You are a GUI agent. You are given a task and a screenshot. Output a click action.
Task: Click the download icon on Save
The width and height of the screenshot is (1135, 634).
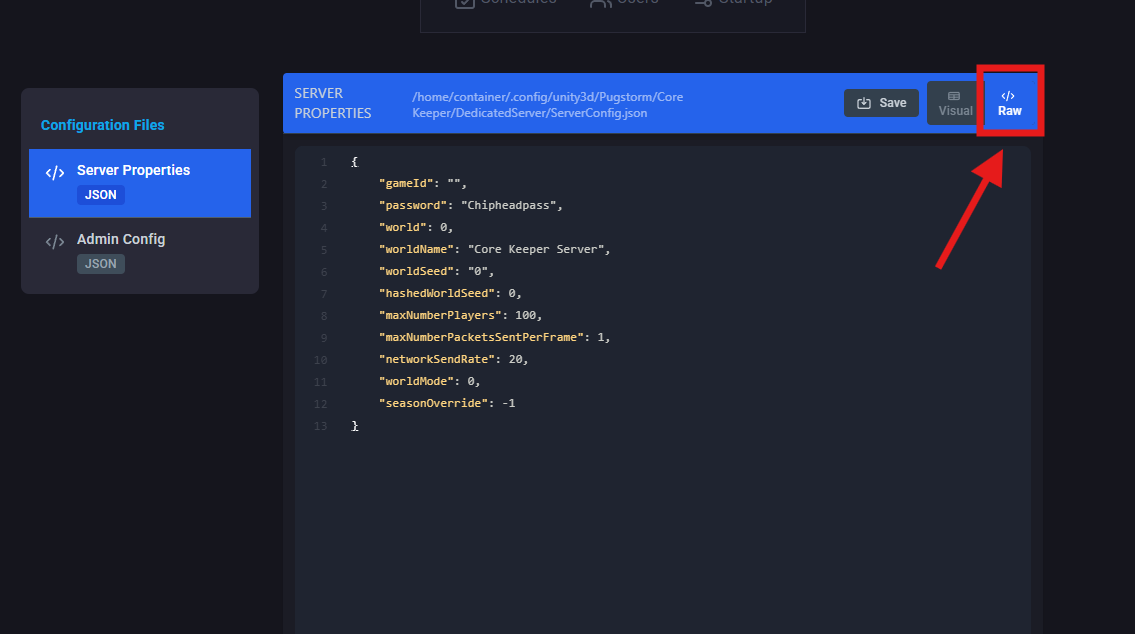point(864,103)
